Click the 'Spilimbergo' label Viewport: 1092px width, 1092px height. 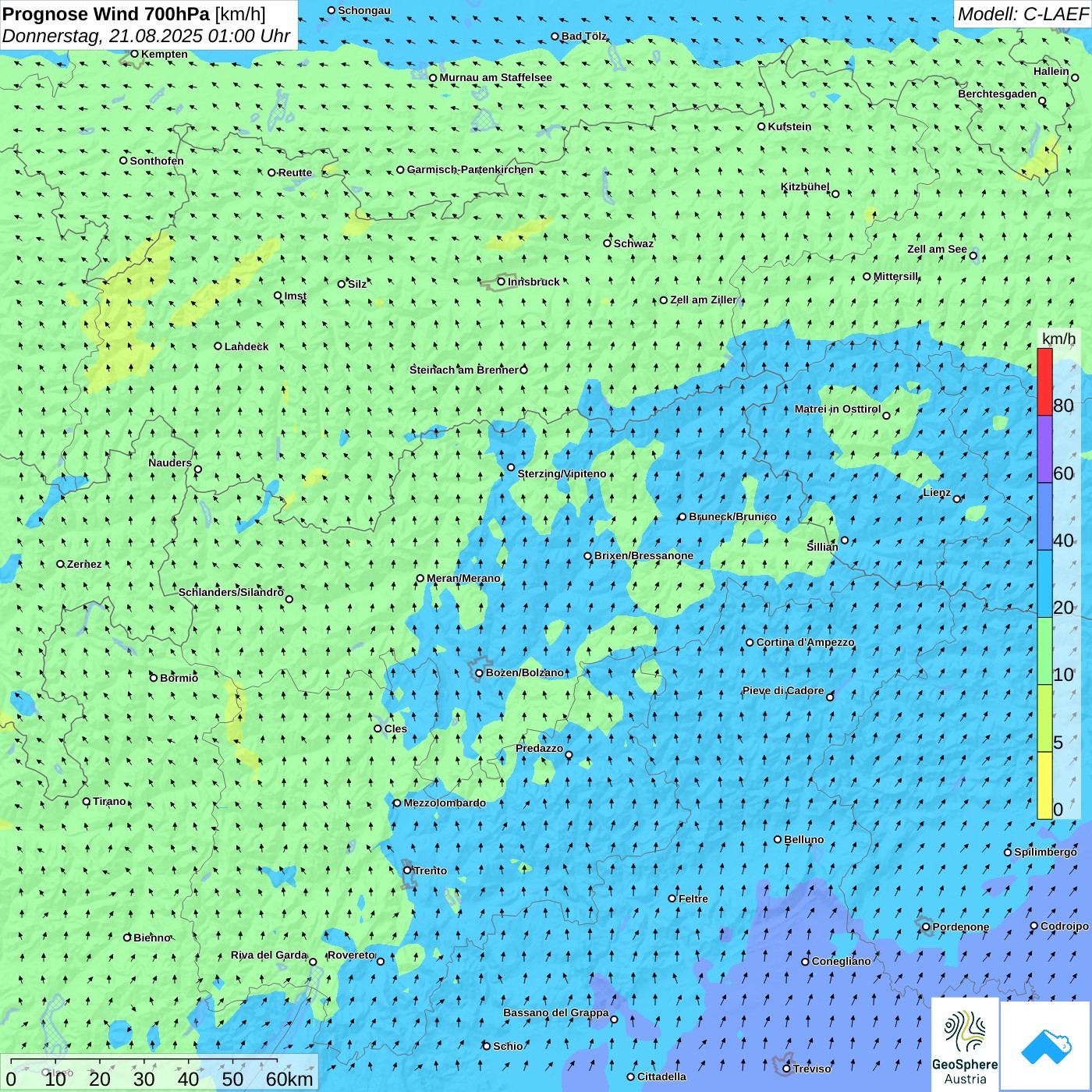[x=1045, y=852]
